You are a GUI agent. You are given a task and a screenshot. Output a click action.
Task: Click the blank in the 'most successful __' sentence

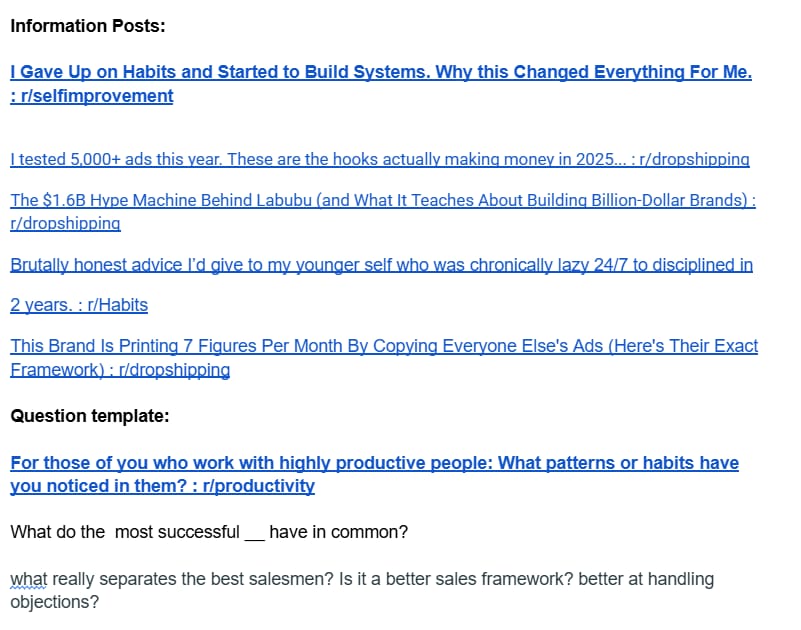click(x=254, y=532)
